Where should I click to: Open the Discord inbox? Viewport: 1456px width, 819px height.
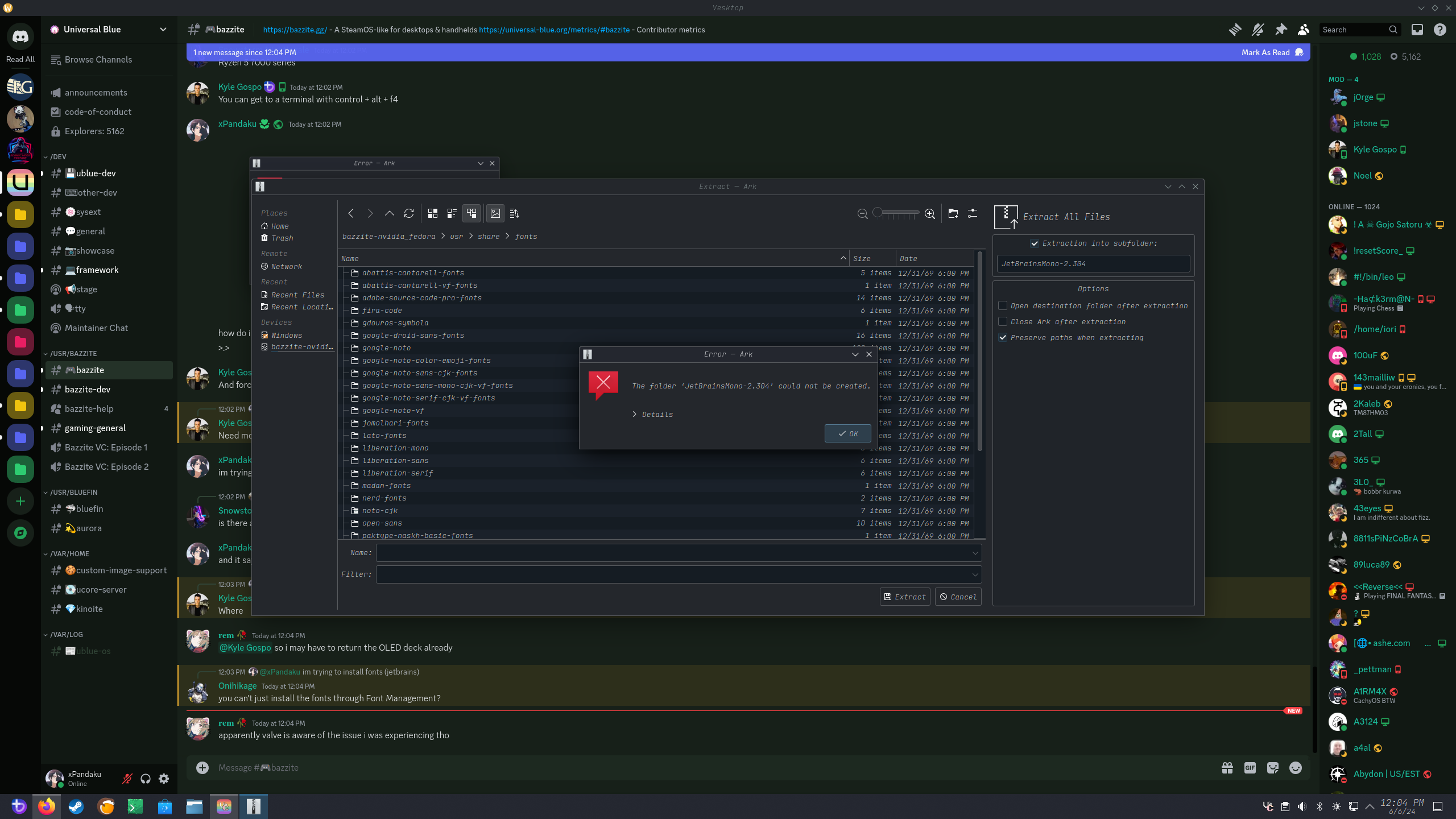(1417, 29)
